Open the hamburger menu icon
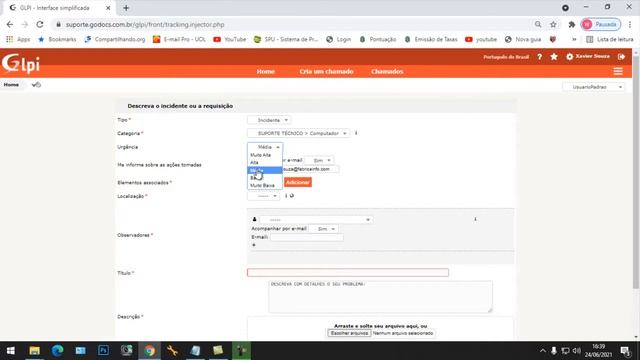 (618, 71)
